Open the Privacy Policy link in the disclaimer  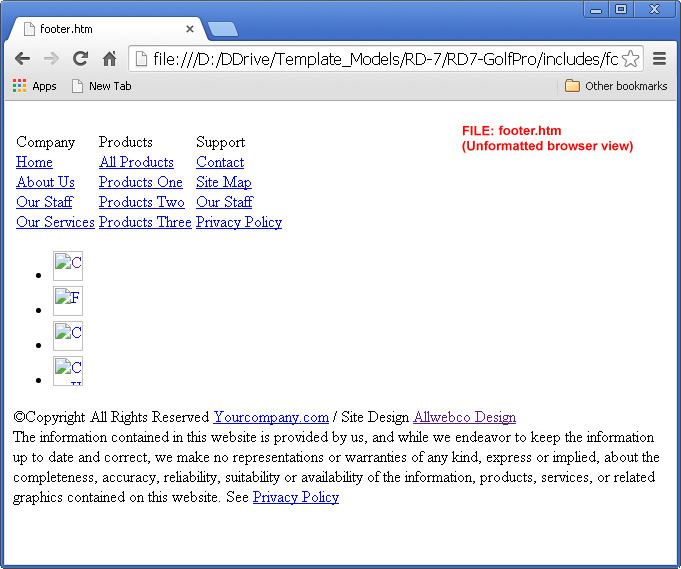coord(295,497)
